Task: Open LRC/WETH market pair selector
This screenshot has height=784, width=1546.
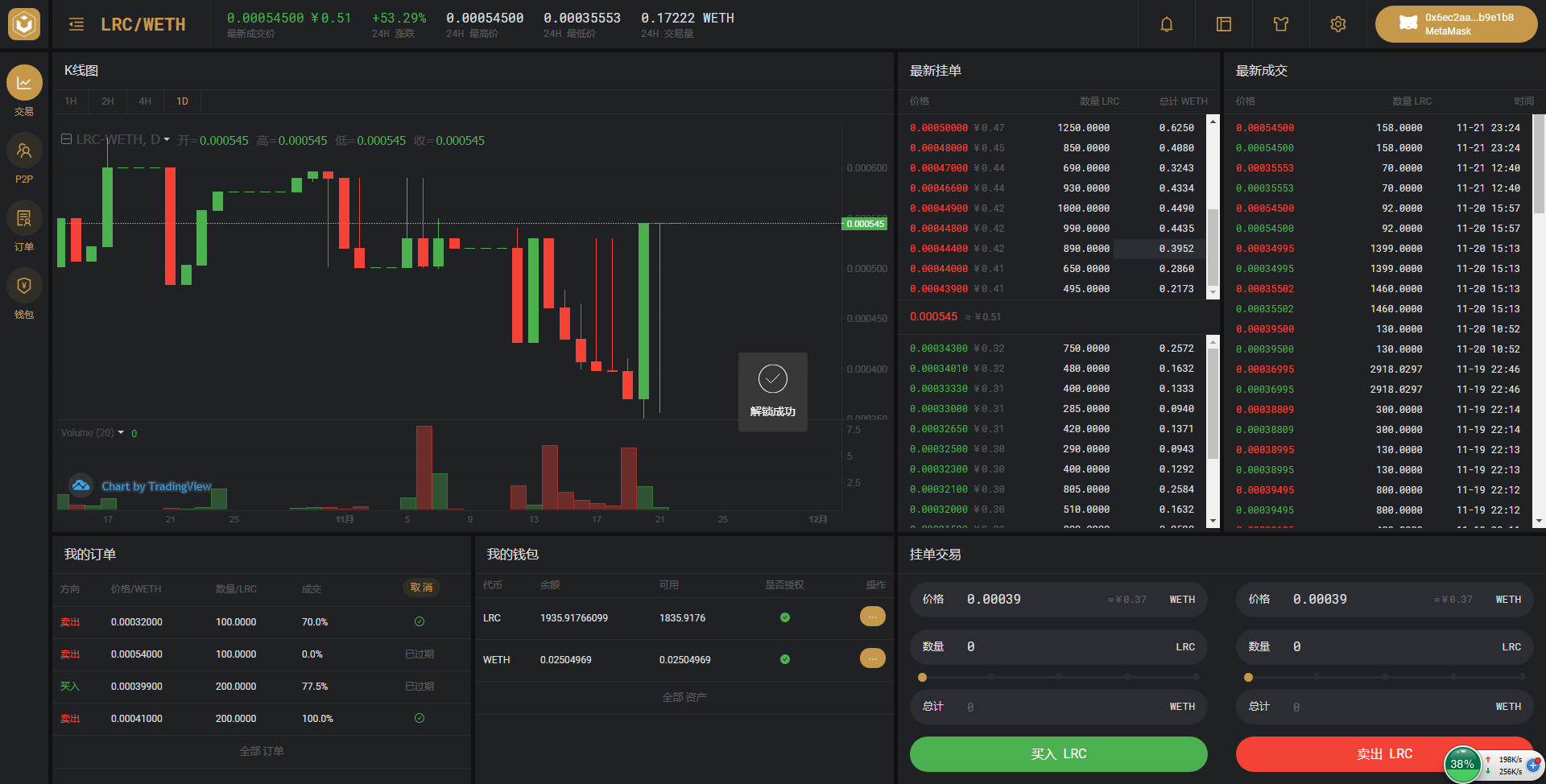Action: point(143,25)
